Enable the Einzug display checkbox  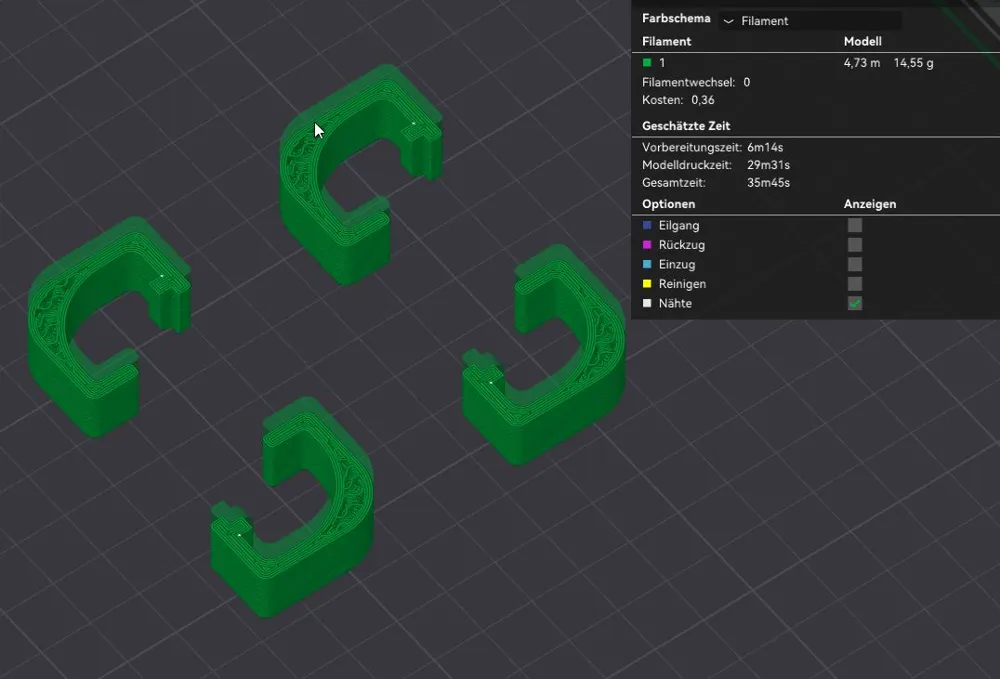point(855,264)
